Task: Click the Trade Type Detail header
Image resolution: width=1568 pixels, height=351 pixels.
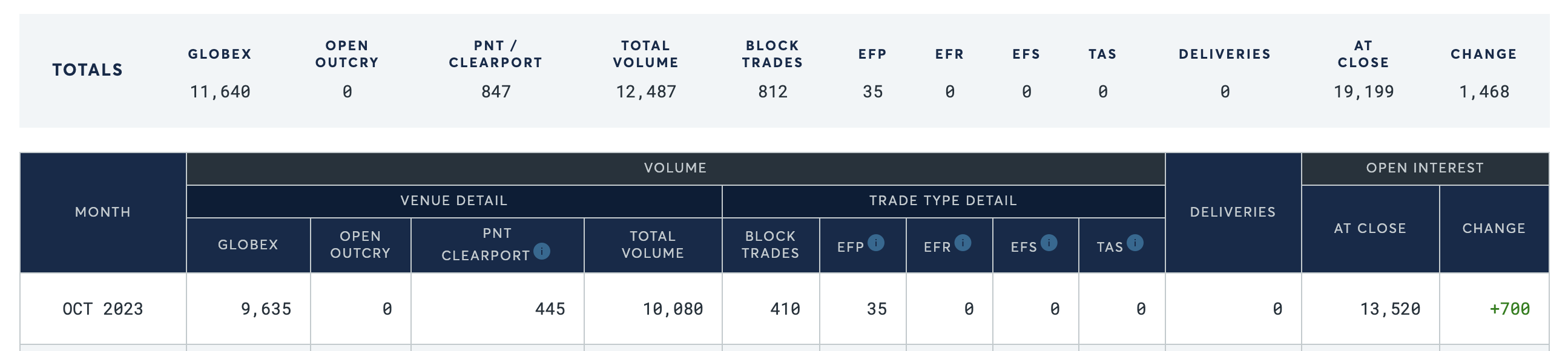Action: [x=943, y=201]
